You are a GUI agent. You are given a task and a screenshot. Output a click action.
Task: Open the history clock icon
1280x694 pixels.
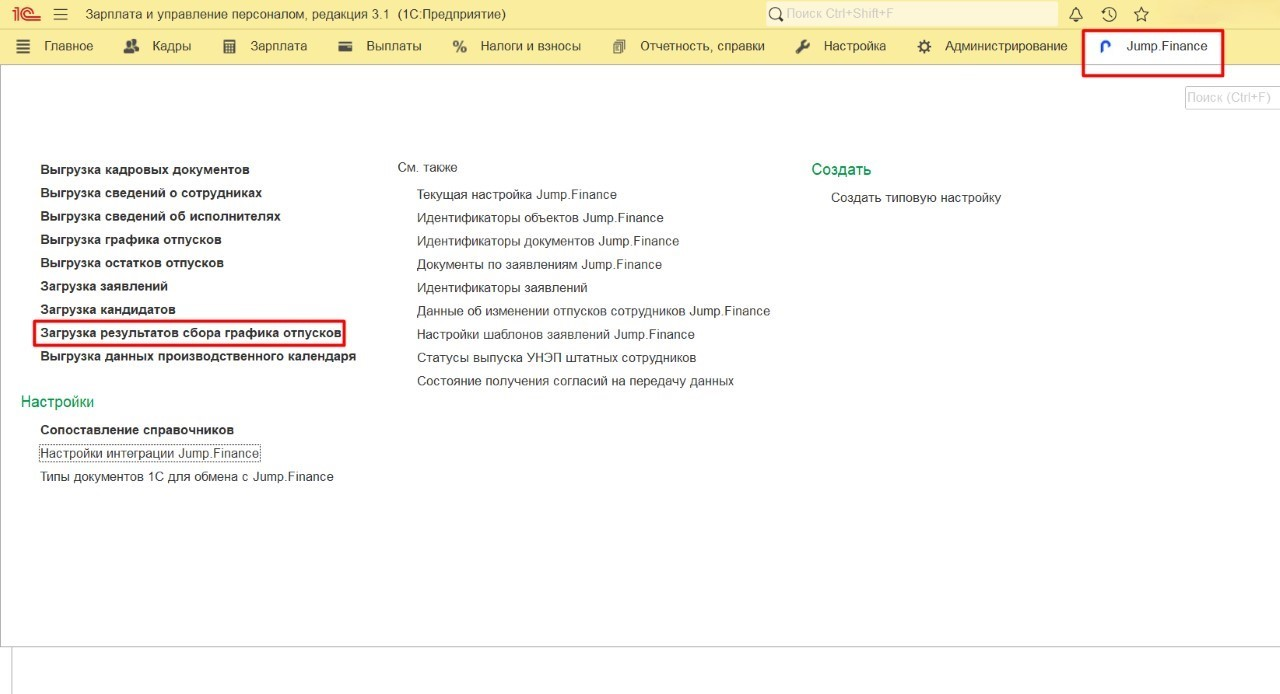(x=1108, y=15)
